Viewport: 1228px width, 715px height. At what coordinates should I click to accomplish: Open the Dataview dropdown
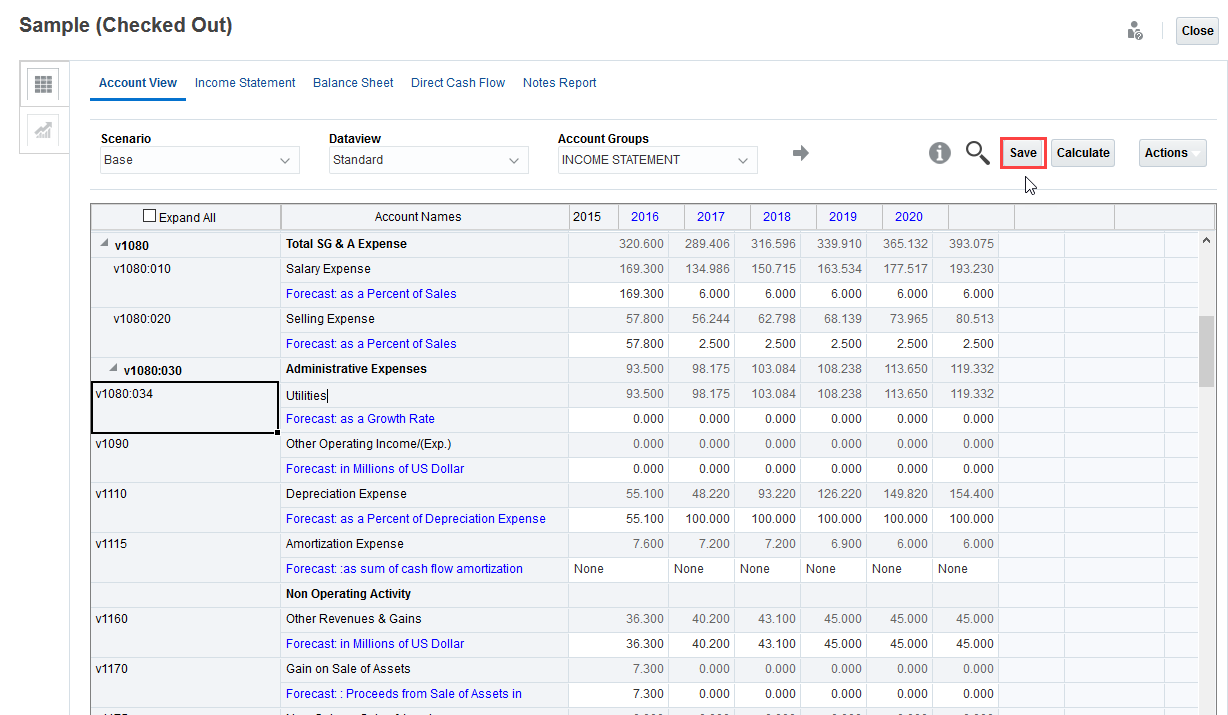pos(429,160)
